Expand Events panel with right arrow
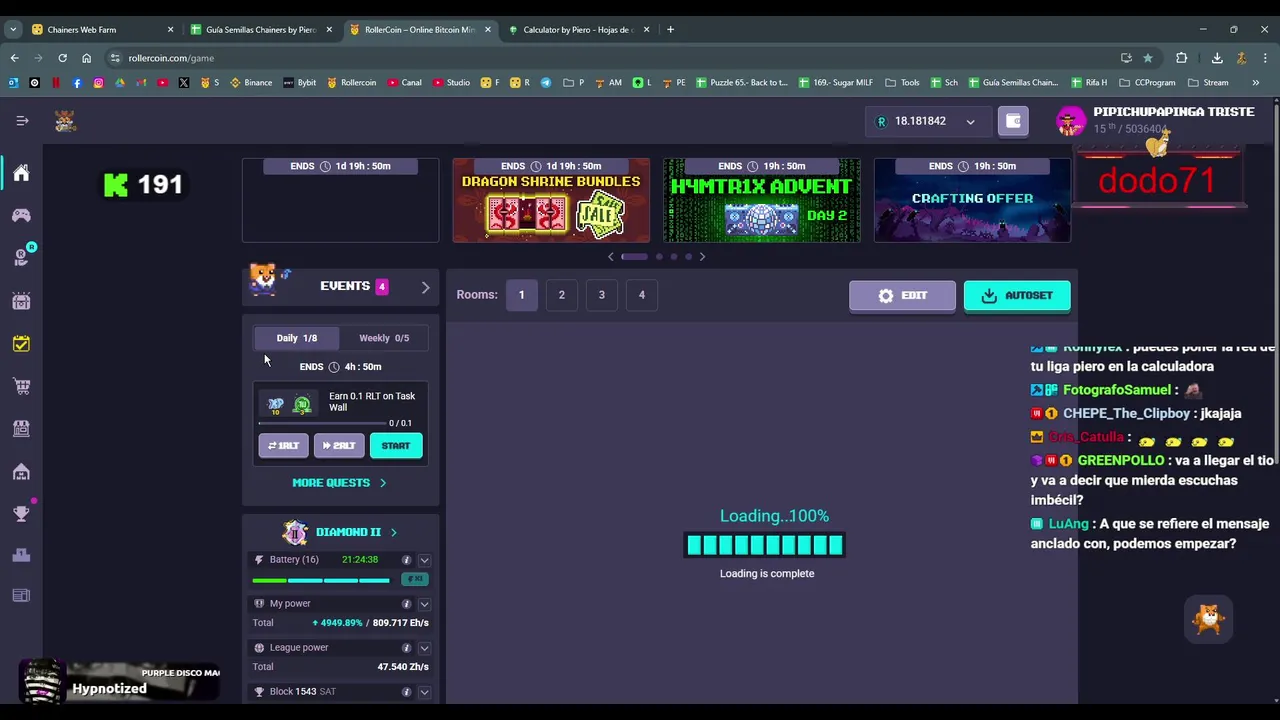The width and height of the screenshot is (1280, 720). coord(425,288)
